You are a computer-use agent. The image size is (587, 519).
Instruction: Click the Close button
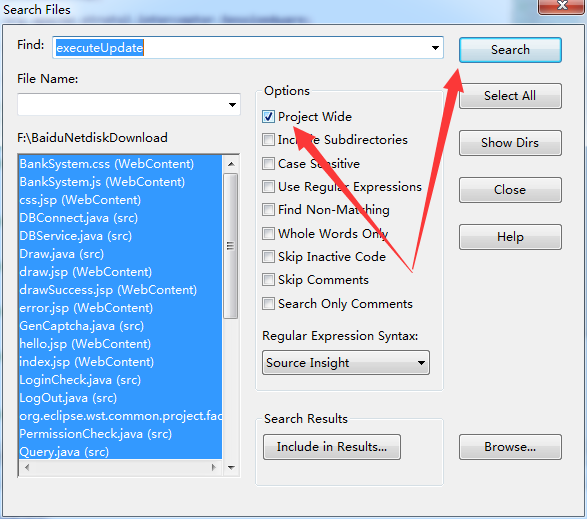[x=510, y=190]
